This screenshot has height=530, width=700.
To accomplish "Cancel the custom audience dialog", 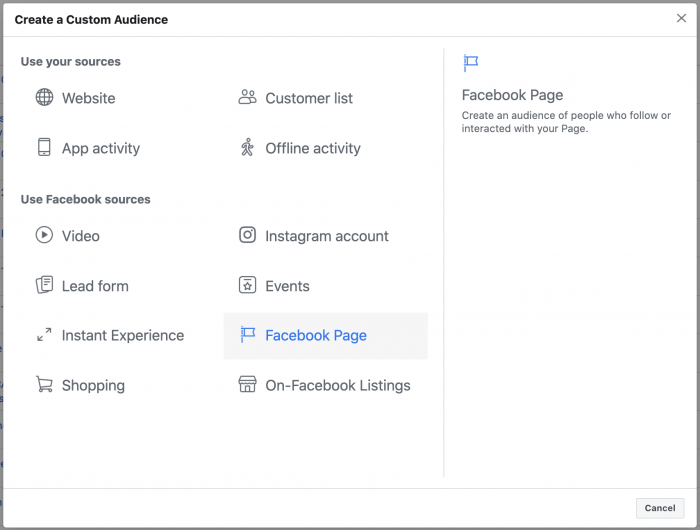I will pyautogui.click(x=660, y=508).
